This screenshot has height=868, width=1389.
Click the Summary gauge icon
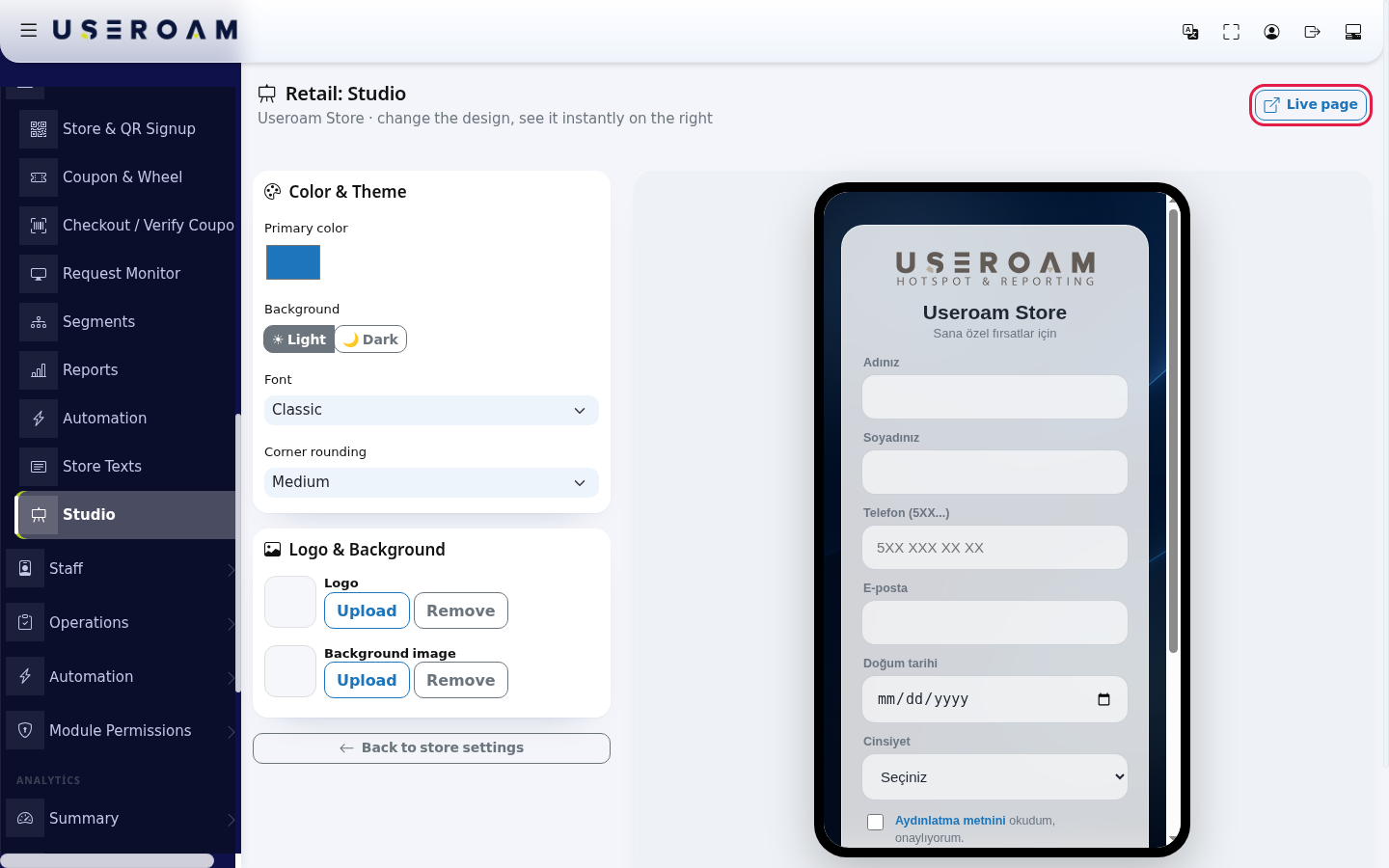(25, 819)
